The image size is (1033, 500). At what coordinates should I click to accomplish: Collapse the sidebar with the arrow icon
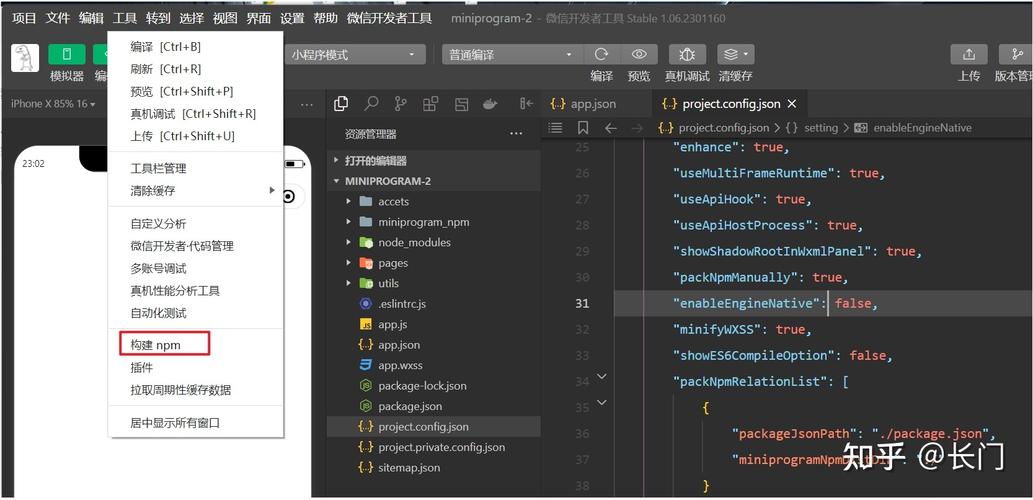(x=526, y=104)
